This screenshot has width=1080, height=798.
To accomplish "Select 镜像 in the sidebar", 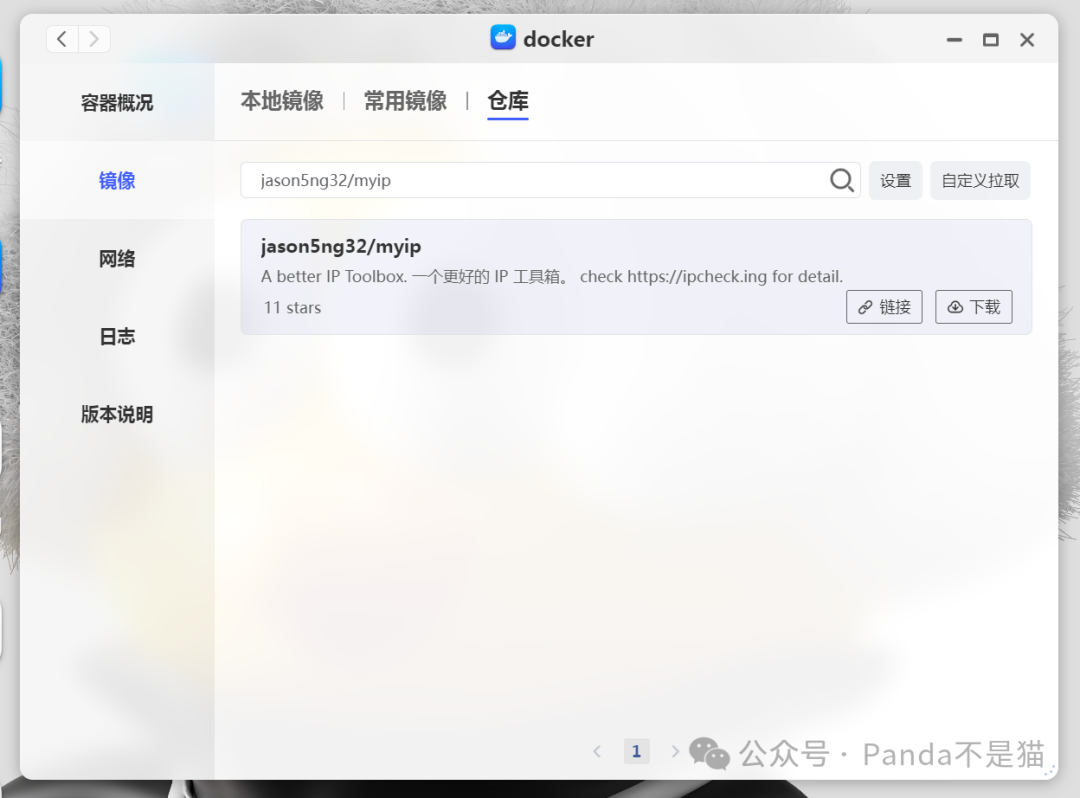I will point(116,180).
